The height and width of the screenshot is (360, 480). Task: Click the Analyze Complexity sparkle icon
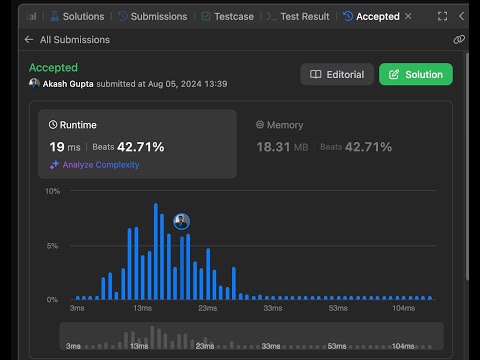tap(54, 165)
